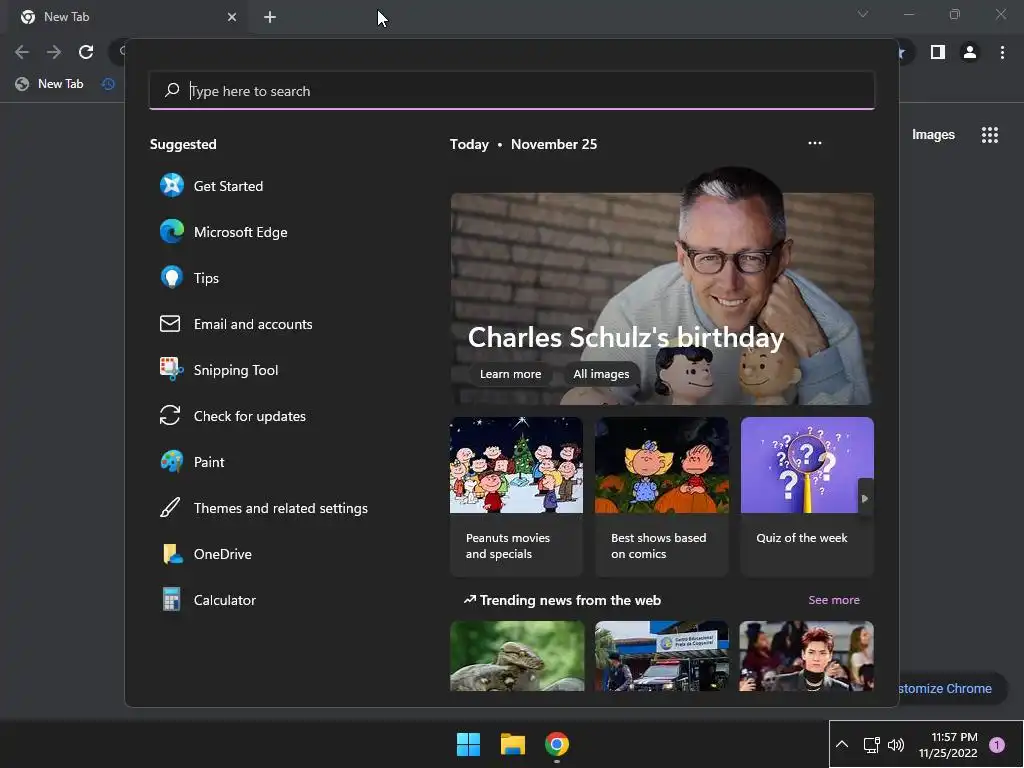Open network icon in system tray
Viewport: 1024px width, 768px height.
(871, 745)
